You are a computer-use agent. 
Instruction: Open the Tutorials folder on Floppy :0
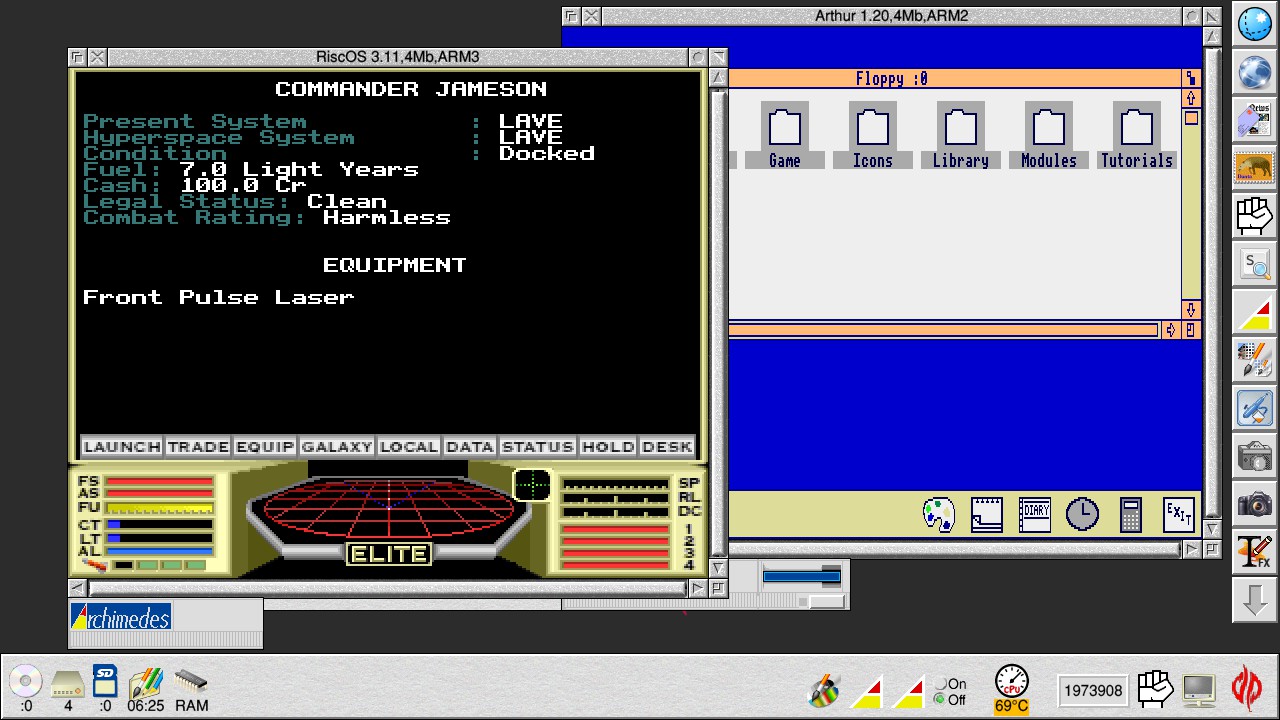click(x=1136, y=138)
